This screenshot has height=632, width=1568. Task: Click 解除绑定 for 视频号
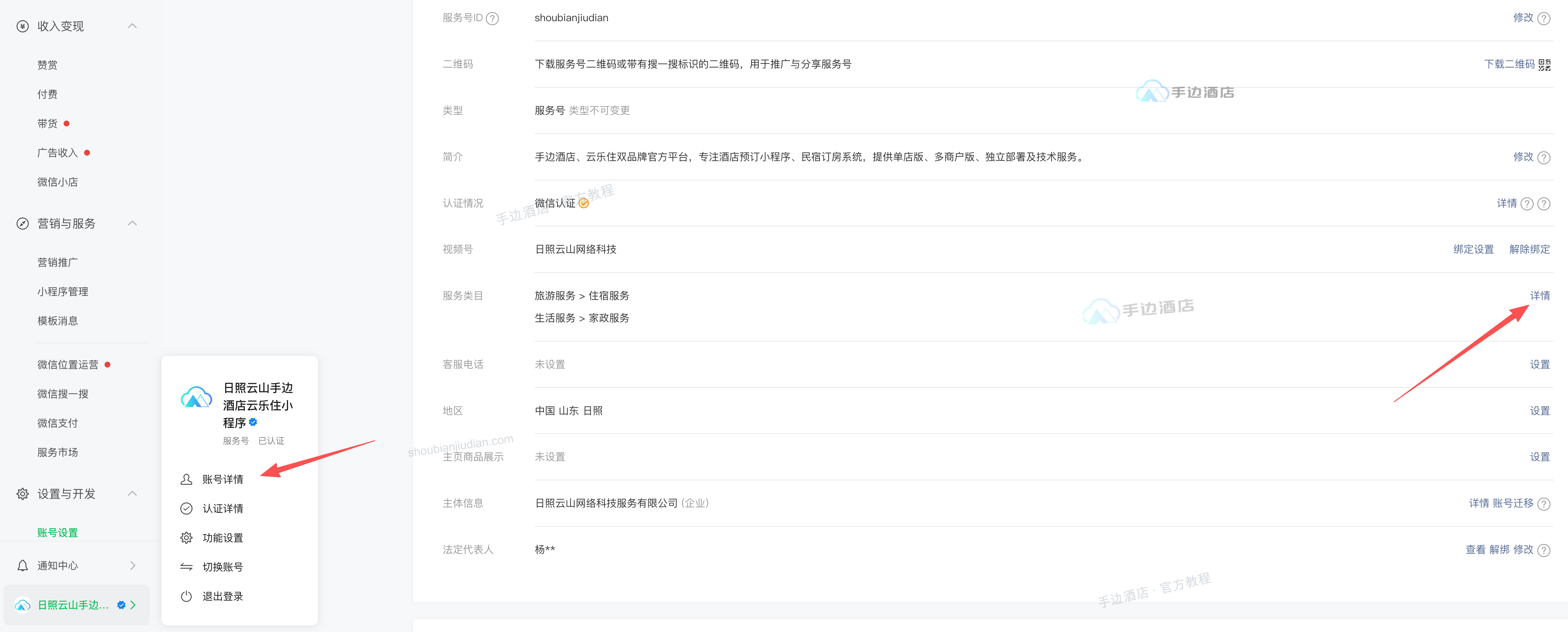pyautogui.click(x=1529, y=250)
